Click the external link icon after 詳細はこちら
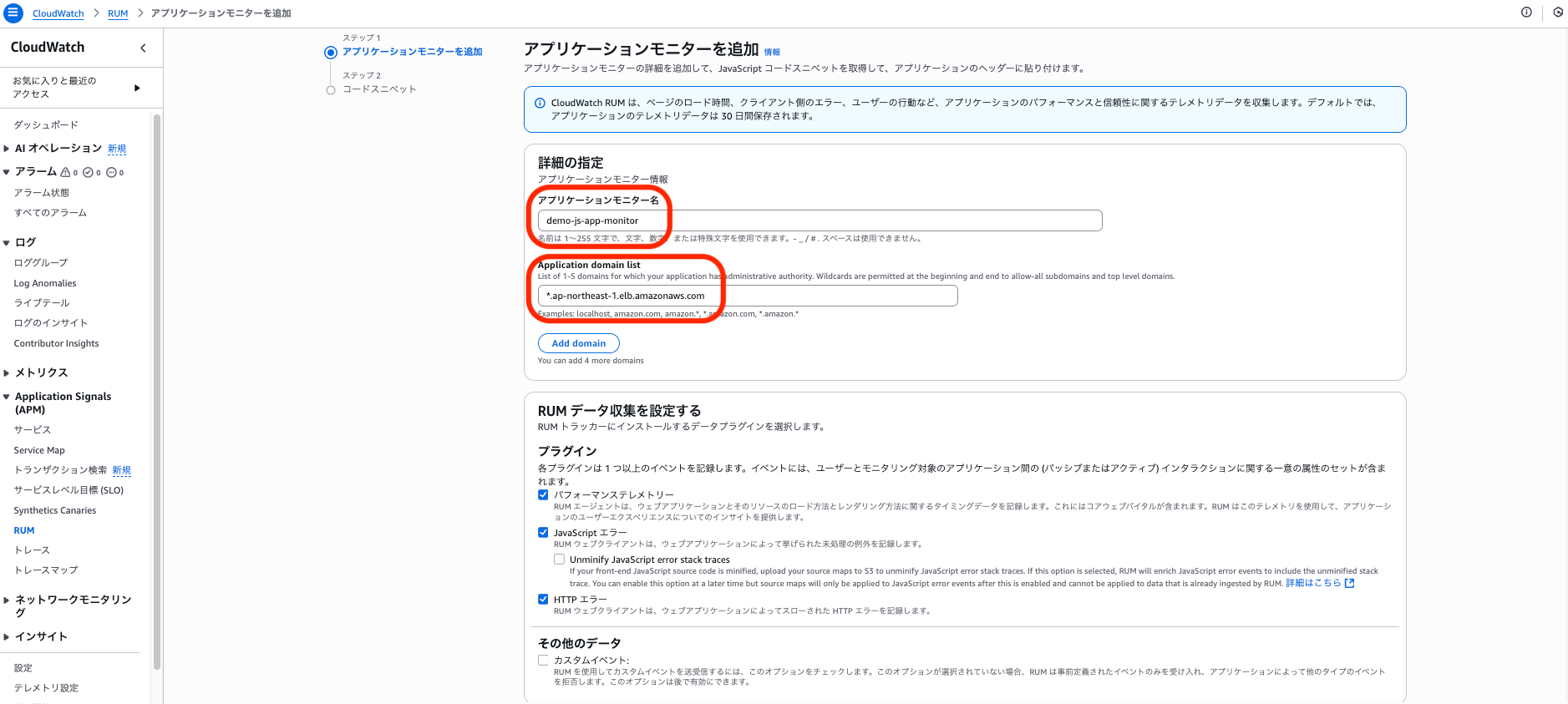The width and height of the screenshot is (1568, 704). point(1349,583)
